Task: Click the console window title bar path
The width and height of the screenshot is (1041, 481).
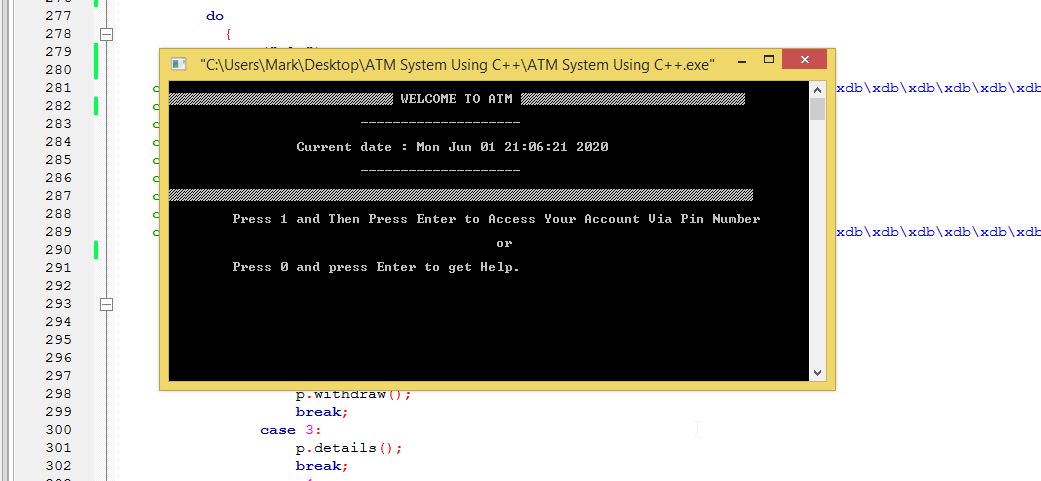Action: coord(457,64)
